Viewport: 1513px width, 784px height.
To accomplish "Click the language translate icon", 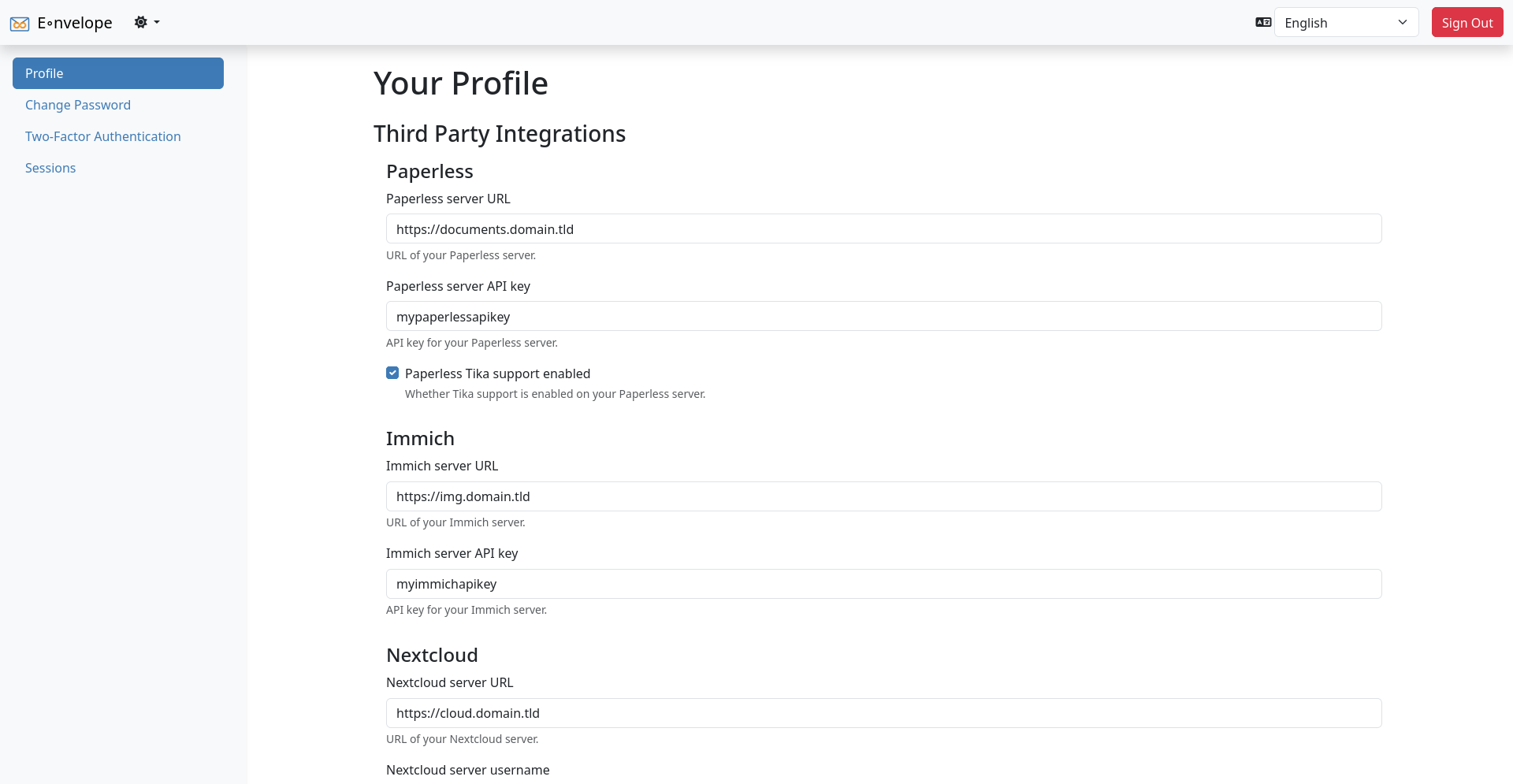I will 1262,23.
